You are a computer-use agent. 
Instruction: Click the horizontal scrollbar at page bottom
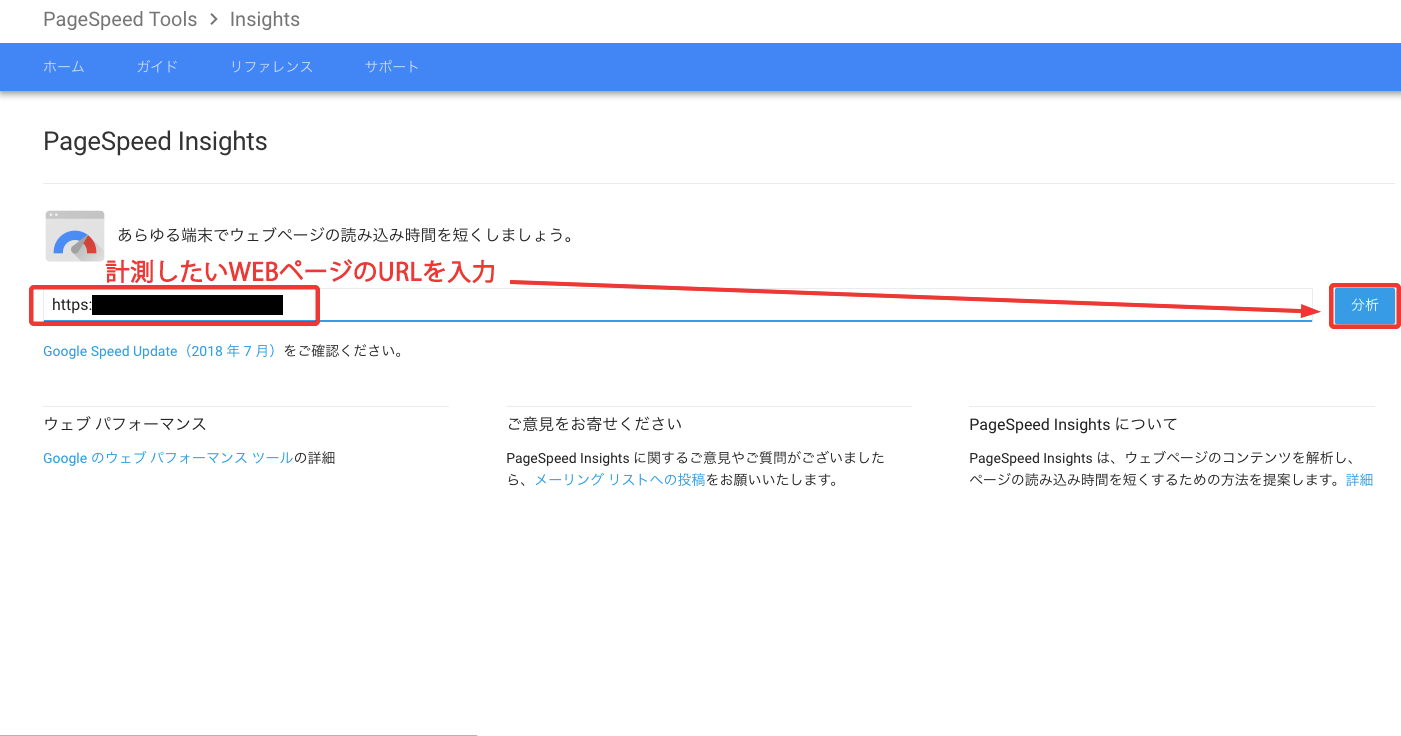(x=238, y=733)
